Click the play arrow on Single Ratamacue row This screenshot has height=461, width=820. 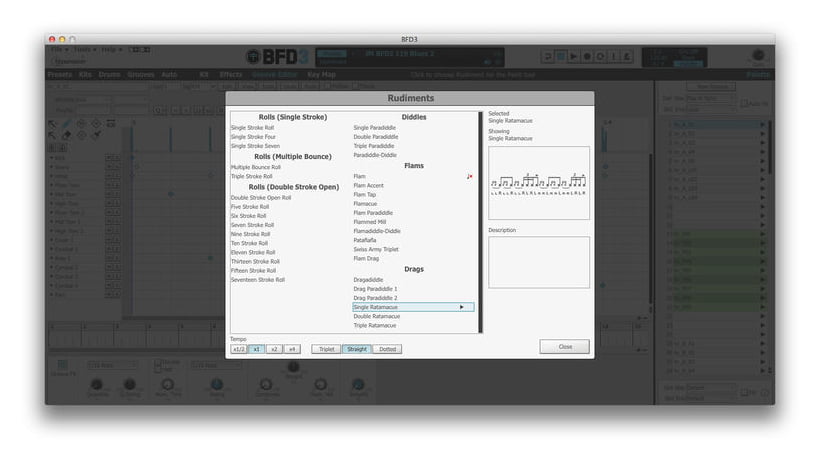pos(461,307)
